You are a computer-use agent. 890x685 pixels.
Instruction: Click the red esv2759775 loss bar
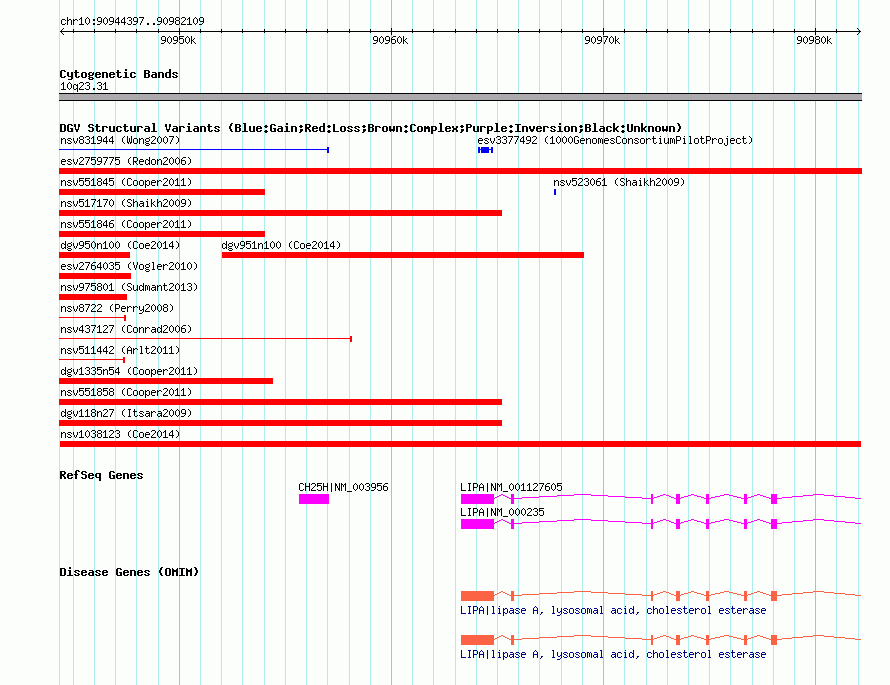[460, 171]
